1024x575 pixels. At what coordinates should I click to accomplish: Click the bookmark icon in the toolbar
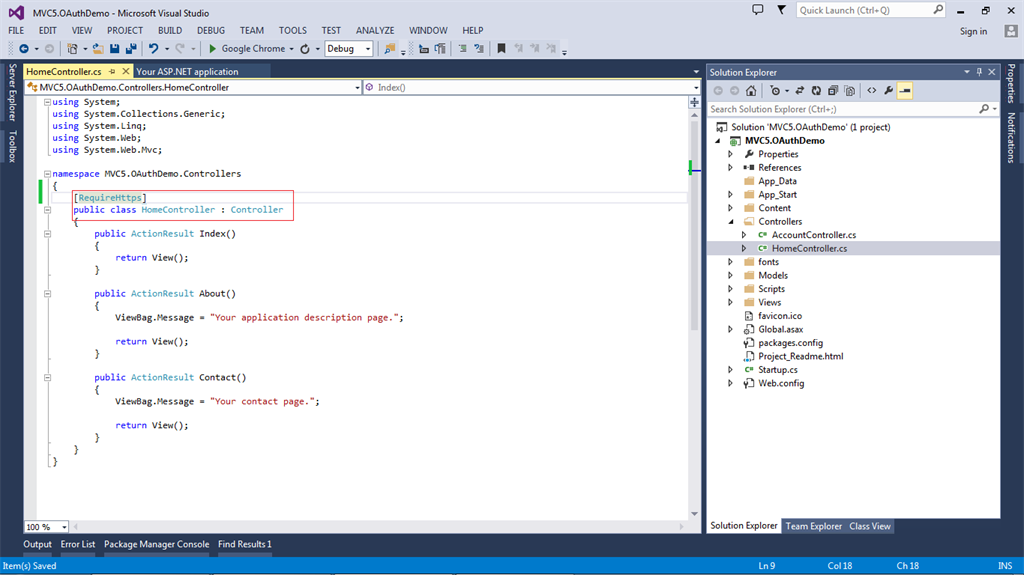(x=501, y=48)
